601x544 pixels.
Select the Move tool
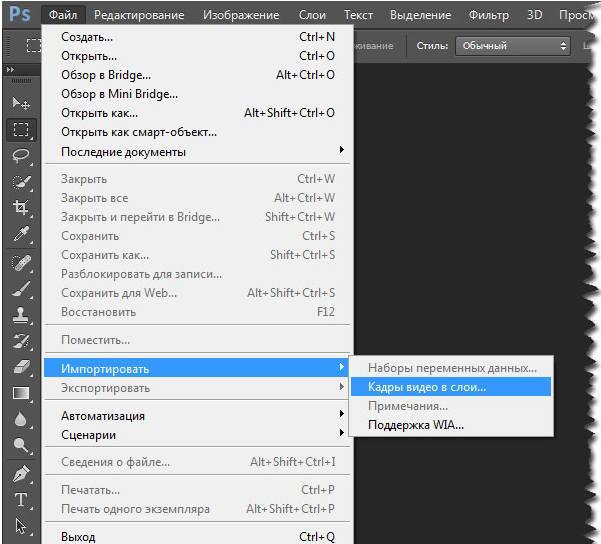pyautogui.click(x=21, y=104)
